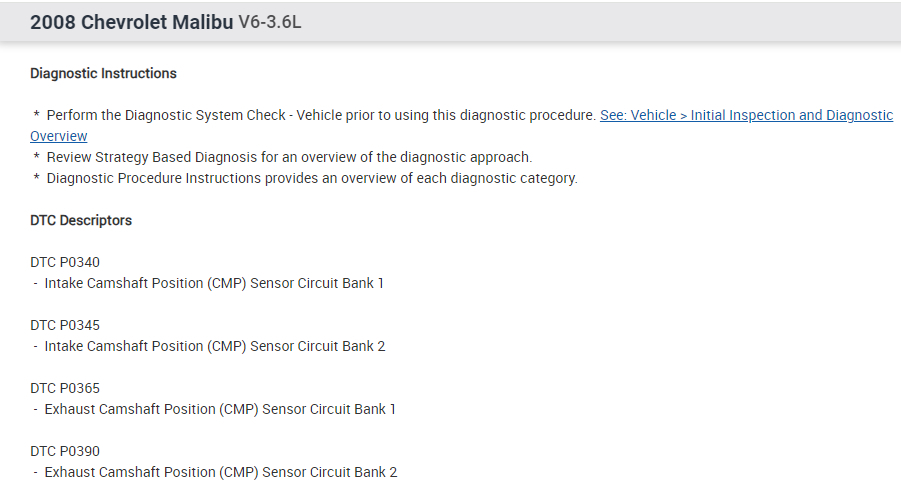901x491 pixels.
Task: Click the DTC P0390 code
Action: [x=65, y=451]
